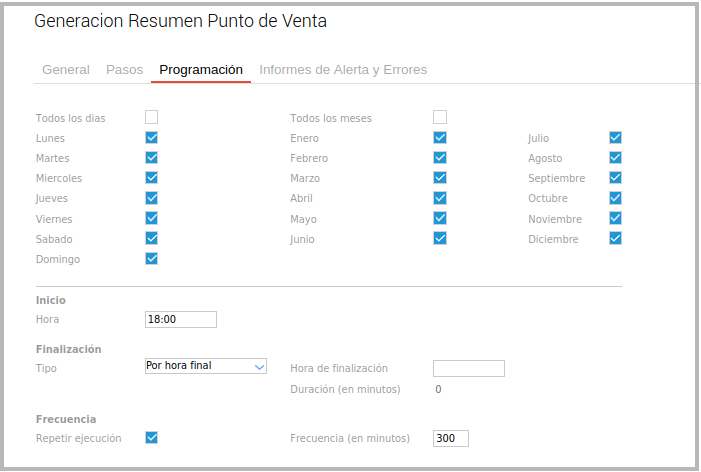Disable the Domingo checkbox

pos(152,259)
